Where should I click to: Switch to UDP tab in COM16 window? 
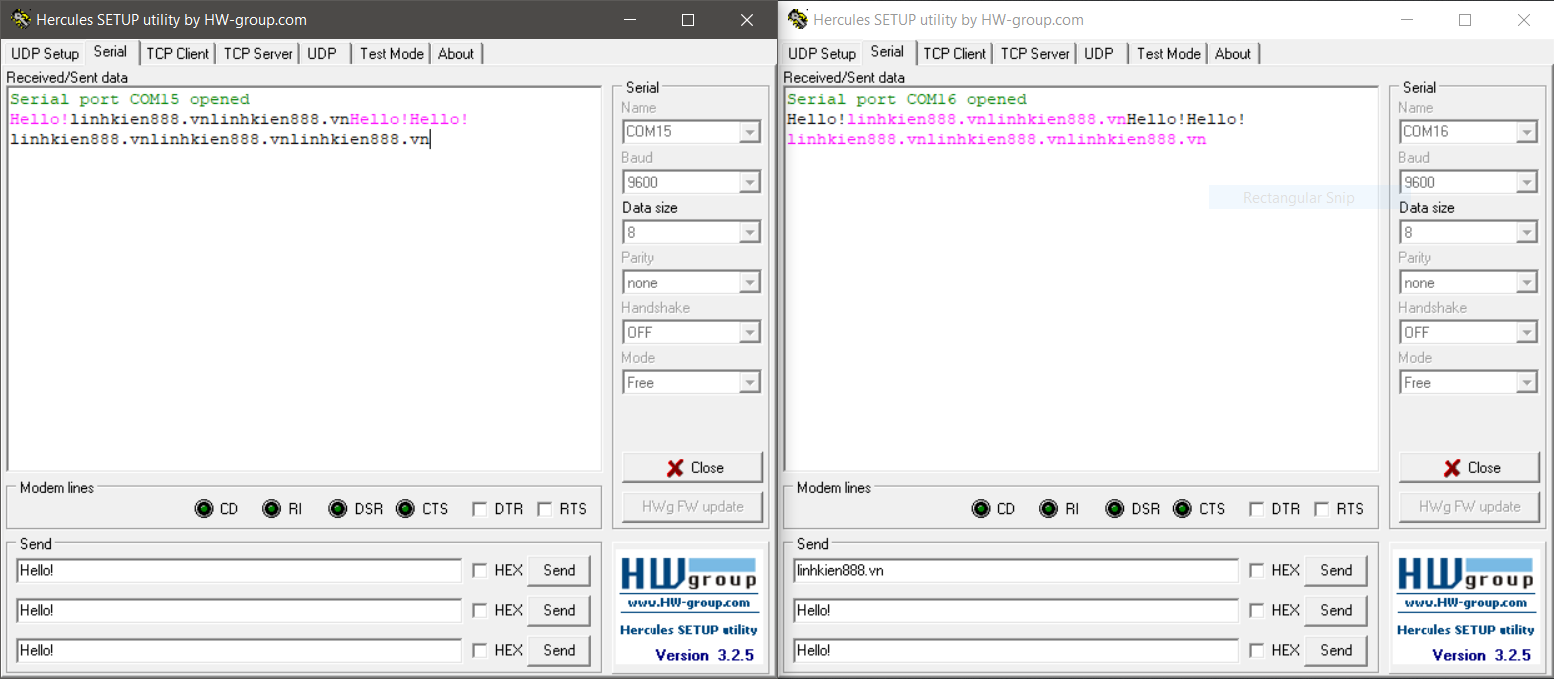(x=1099, y=54)
